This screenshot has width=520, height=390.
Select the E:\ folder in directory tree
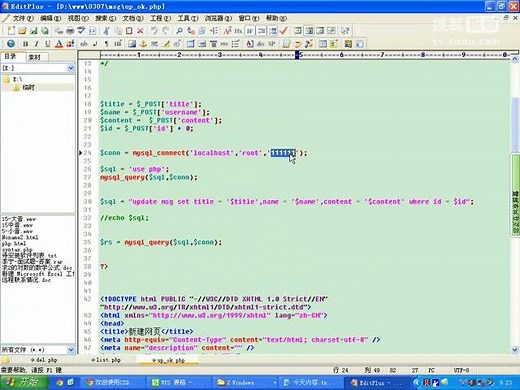point(17,79)
